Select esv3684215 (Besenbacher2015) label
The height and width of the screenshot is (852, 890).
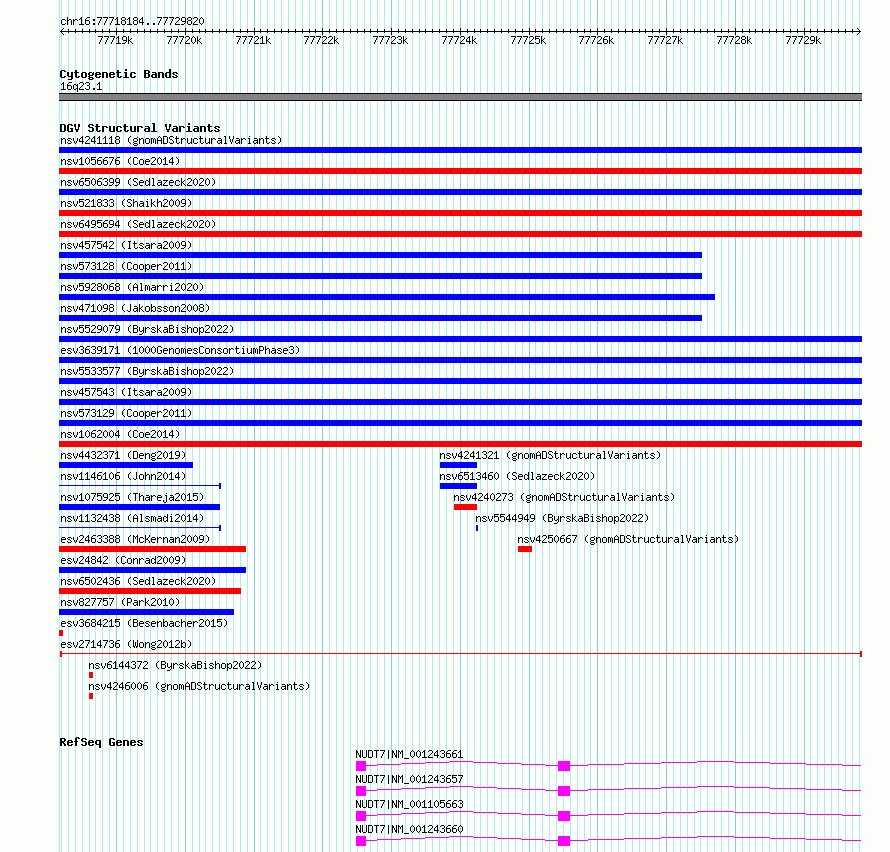(144, 623)
